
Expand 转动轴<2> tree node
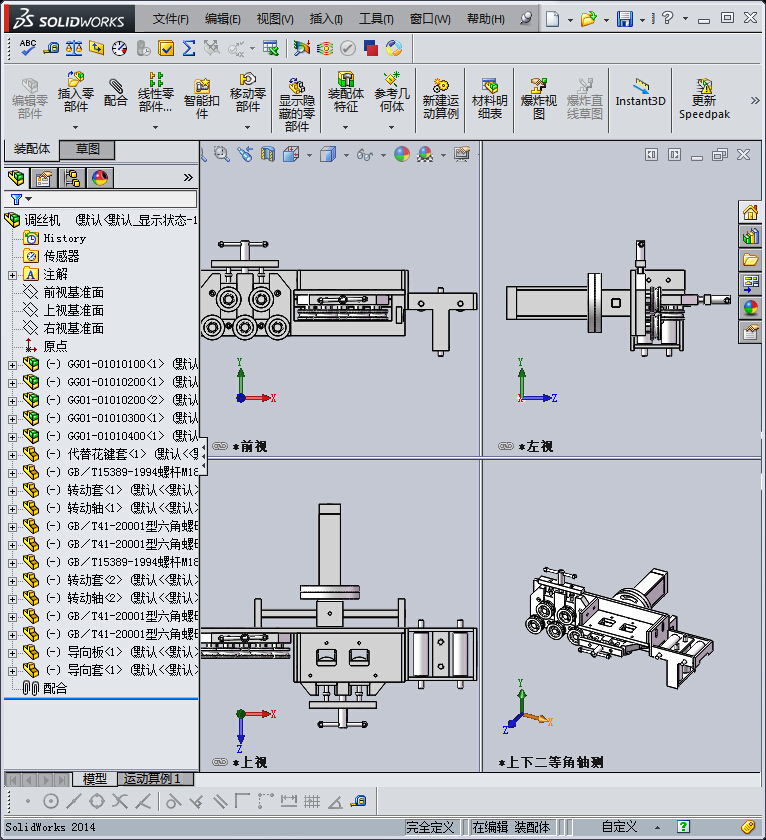(12, 599)
